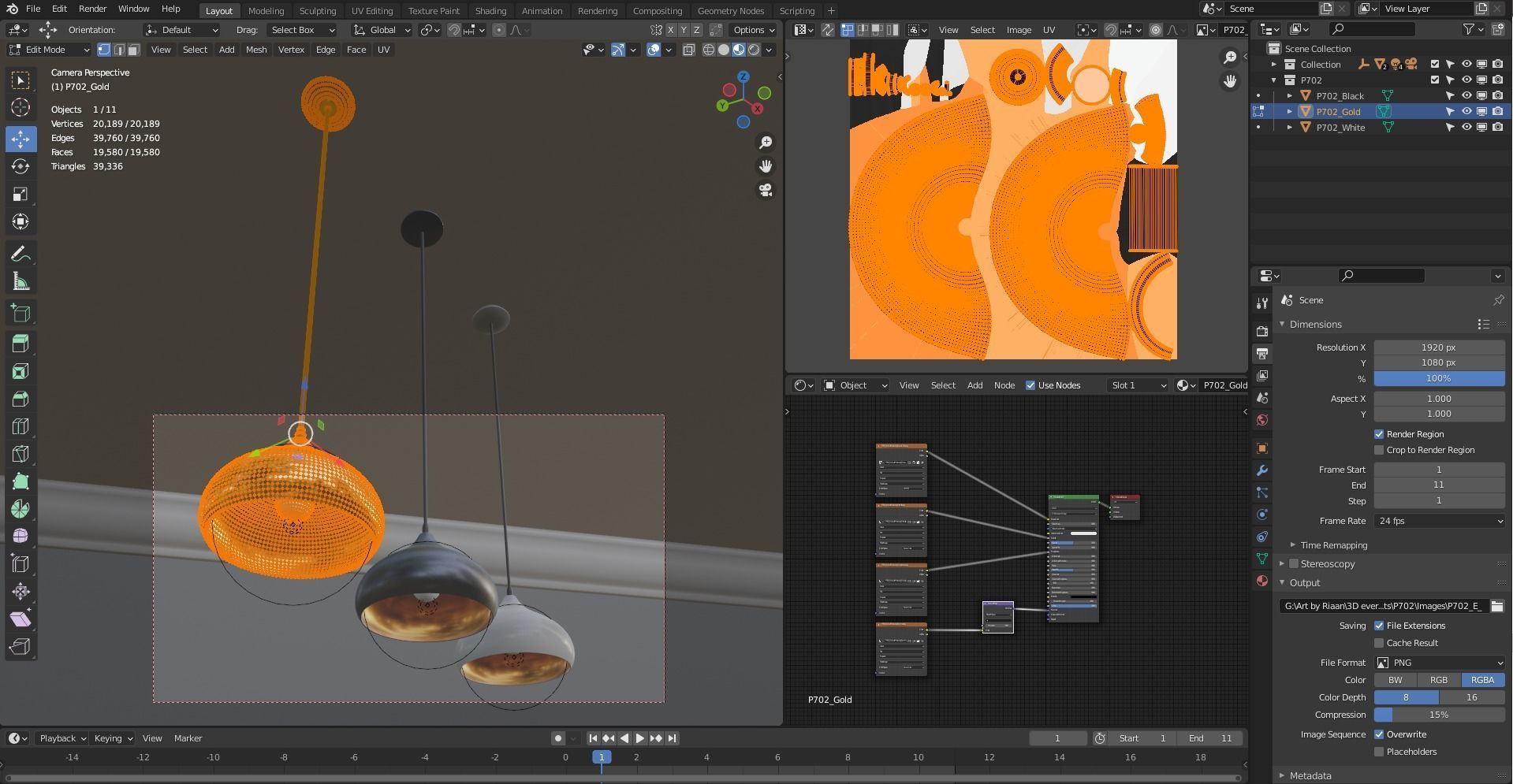Activate the Shrink/Fatten tool
Screen dimensions: 1513x784
coord(20,592)
